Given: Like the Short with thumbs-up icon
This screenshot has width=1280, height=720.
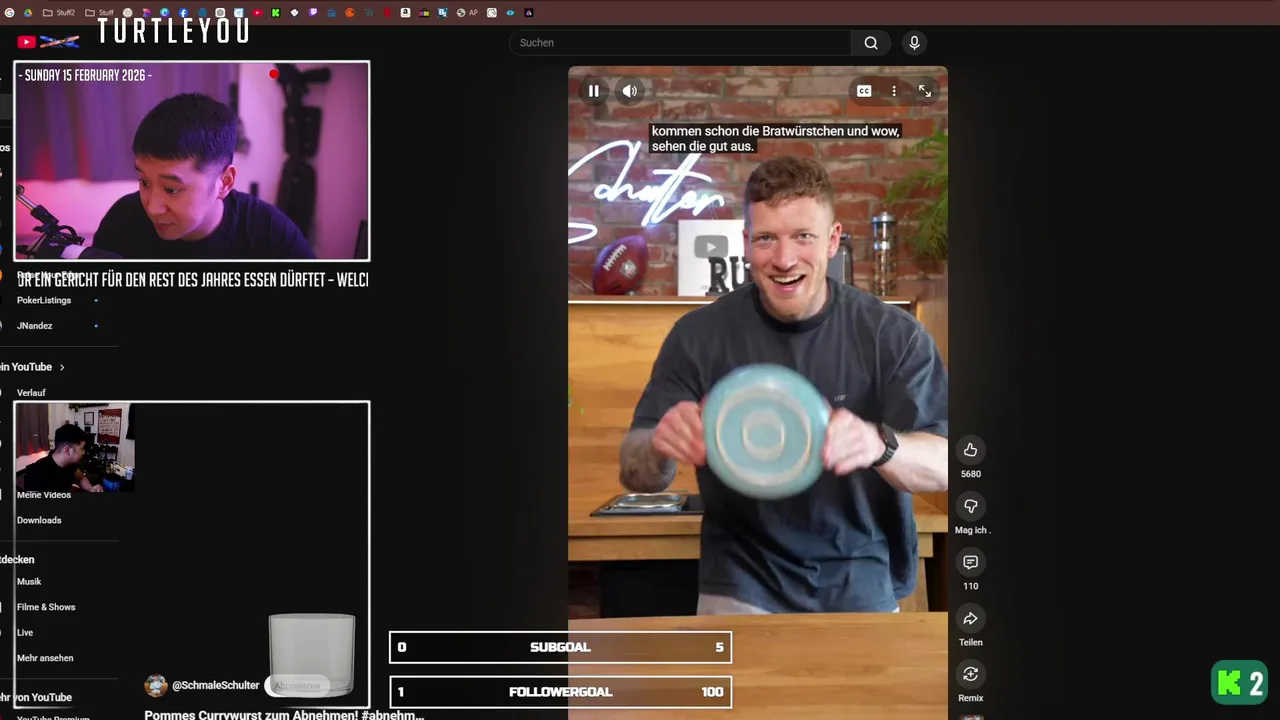Looking at the screenshot, I should (970, 450).
